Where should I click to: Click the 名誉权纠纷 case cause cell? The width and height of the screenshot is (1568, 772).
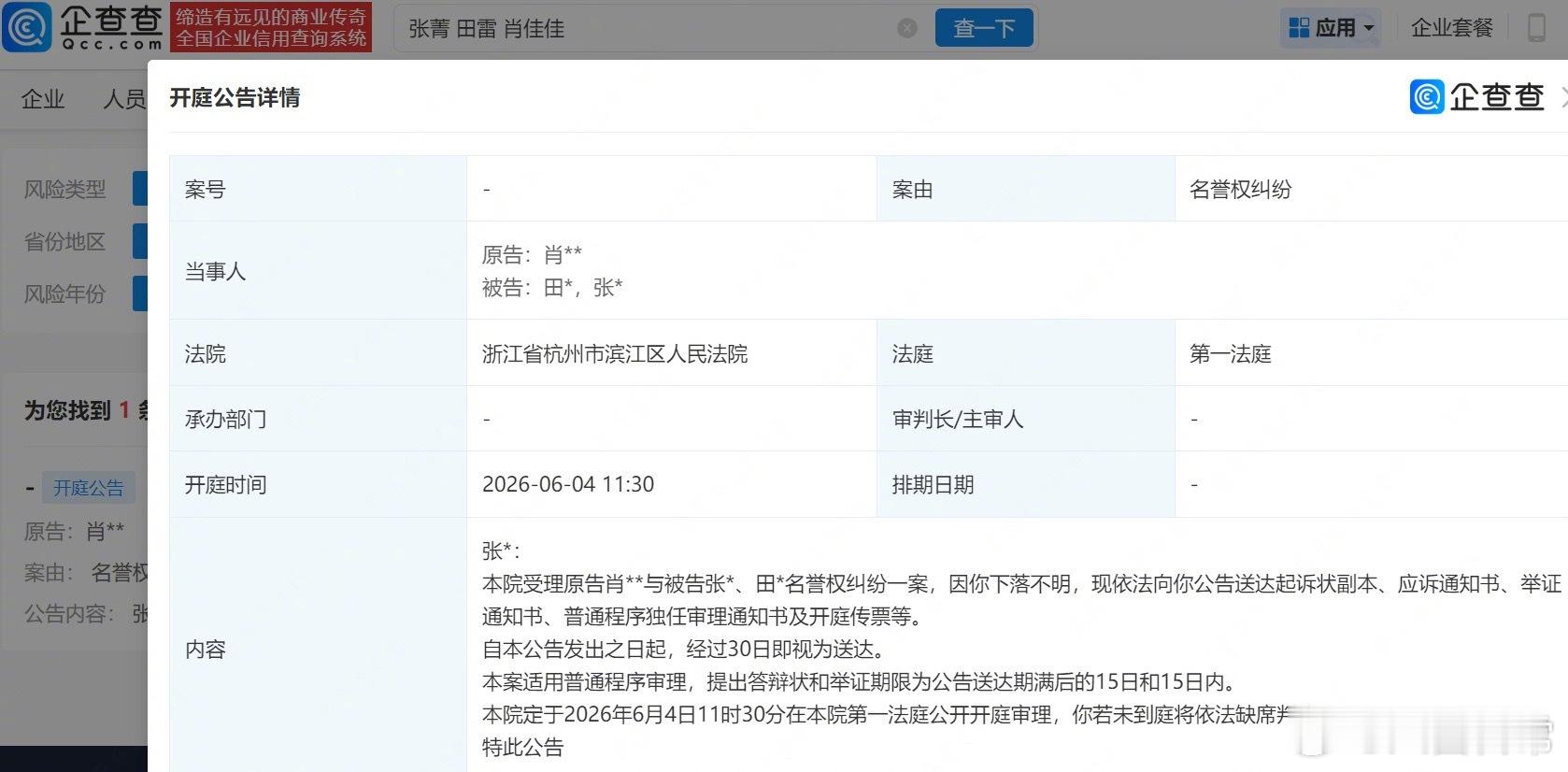(1240, 190)
